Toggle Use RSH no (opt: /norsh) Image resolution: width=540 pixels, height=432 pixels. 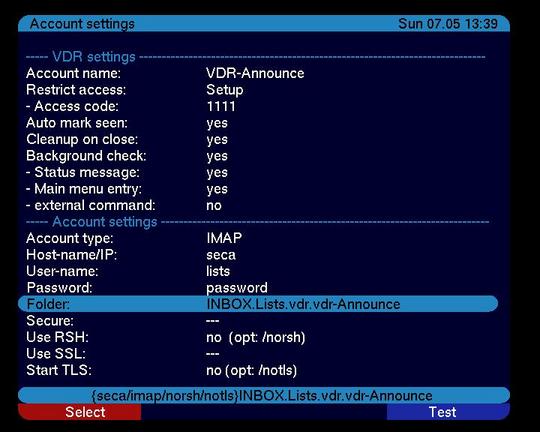(x=256, y=338)
